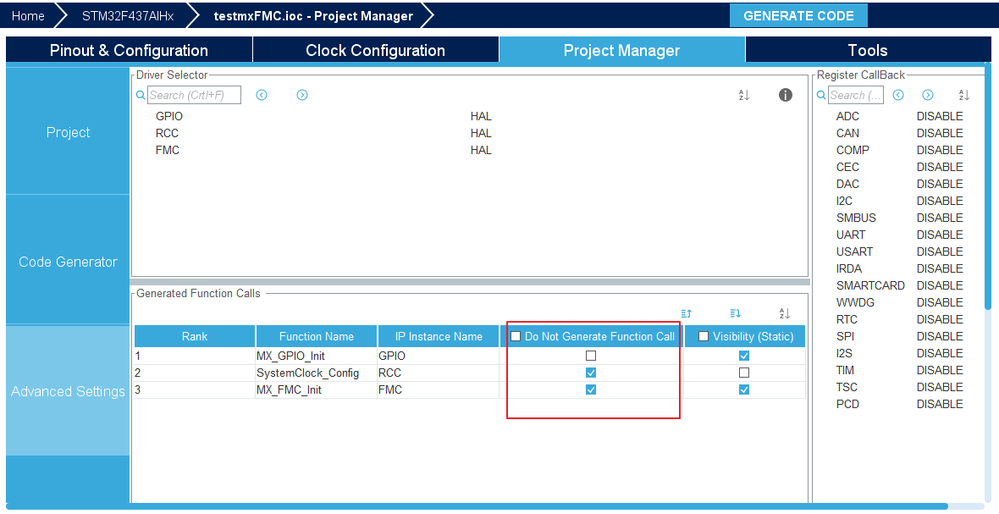999x514 pixels.
Task: Go to Home breadcrumb
Action: 28,16
